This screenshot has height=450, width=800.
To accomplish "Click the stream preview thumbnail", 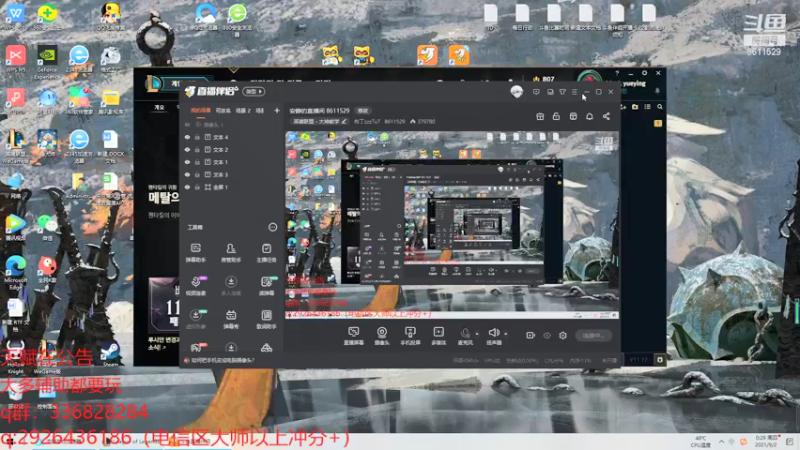I will click(x=452, y=225).
